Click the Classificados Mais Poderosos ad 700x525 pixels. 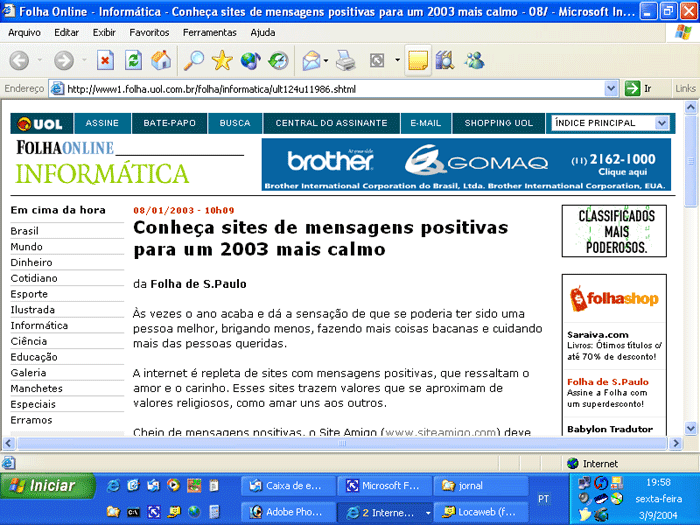pyautogui.click(x=614, y=231)
